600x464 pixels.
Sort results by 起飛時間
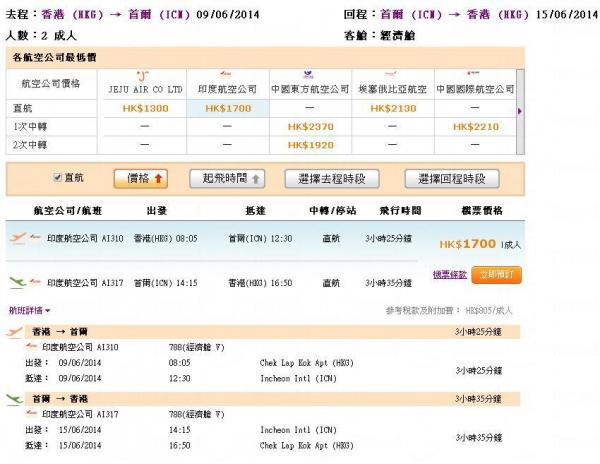[227, 179]
